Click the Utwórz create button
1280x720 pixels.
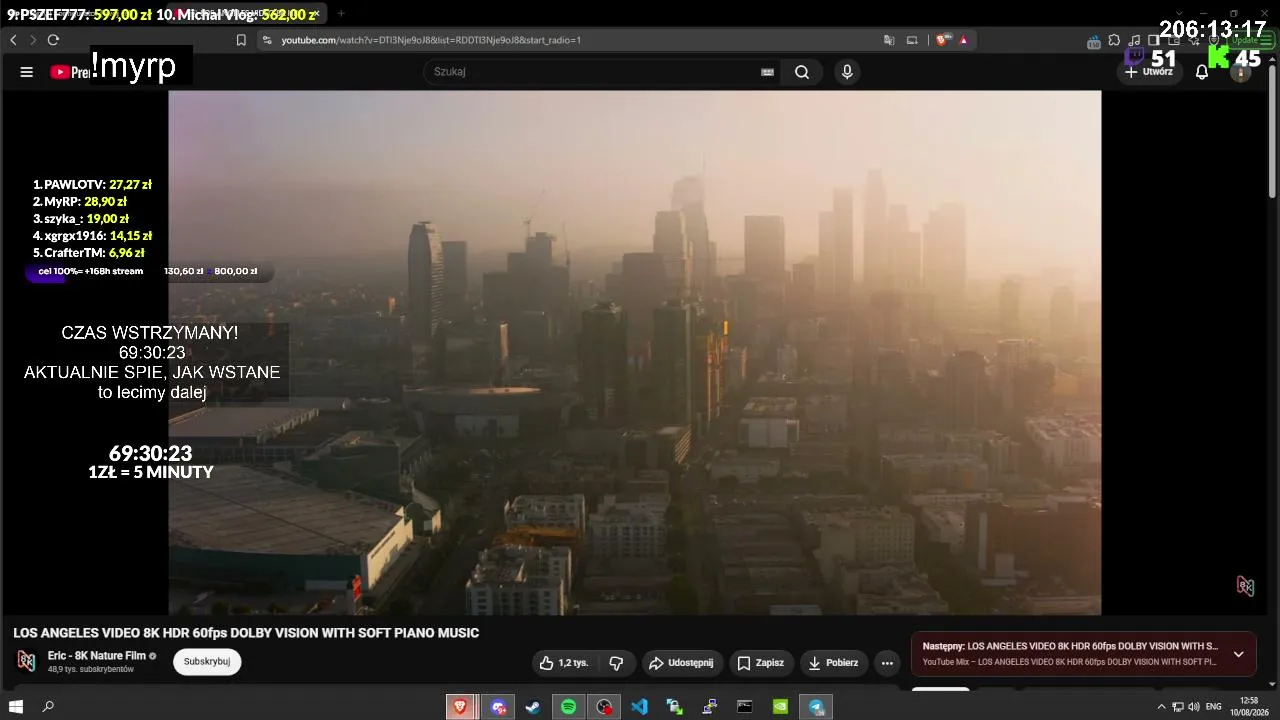tap(1149, 72)
